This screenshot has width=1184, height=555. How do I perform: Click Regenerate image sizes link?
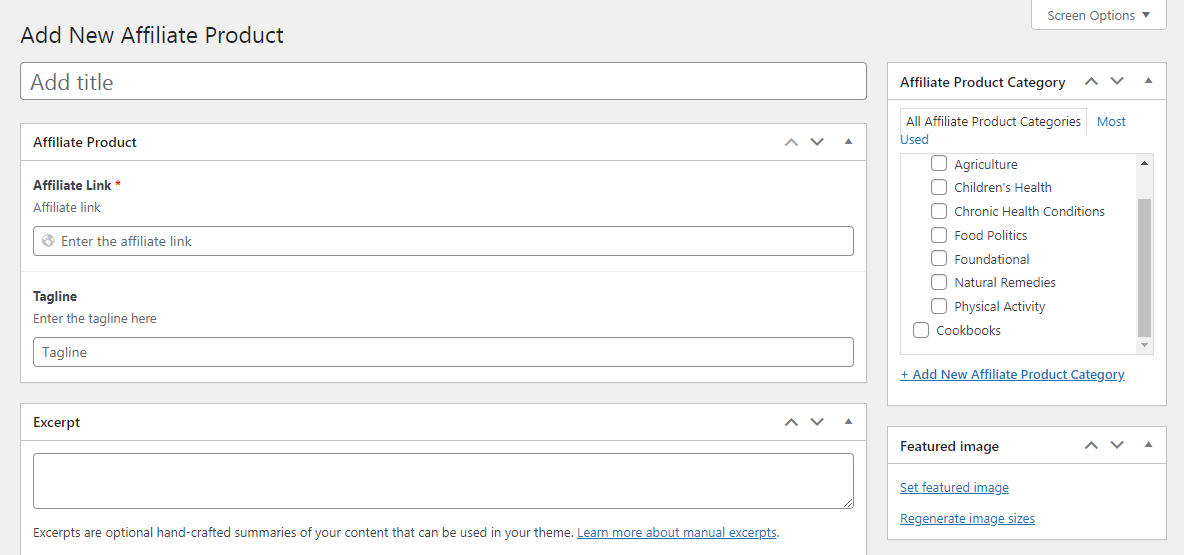coord(967,519)
